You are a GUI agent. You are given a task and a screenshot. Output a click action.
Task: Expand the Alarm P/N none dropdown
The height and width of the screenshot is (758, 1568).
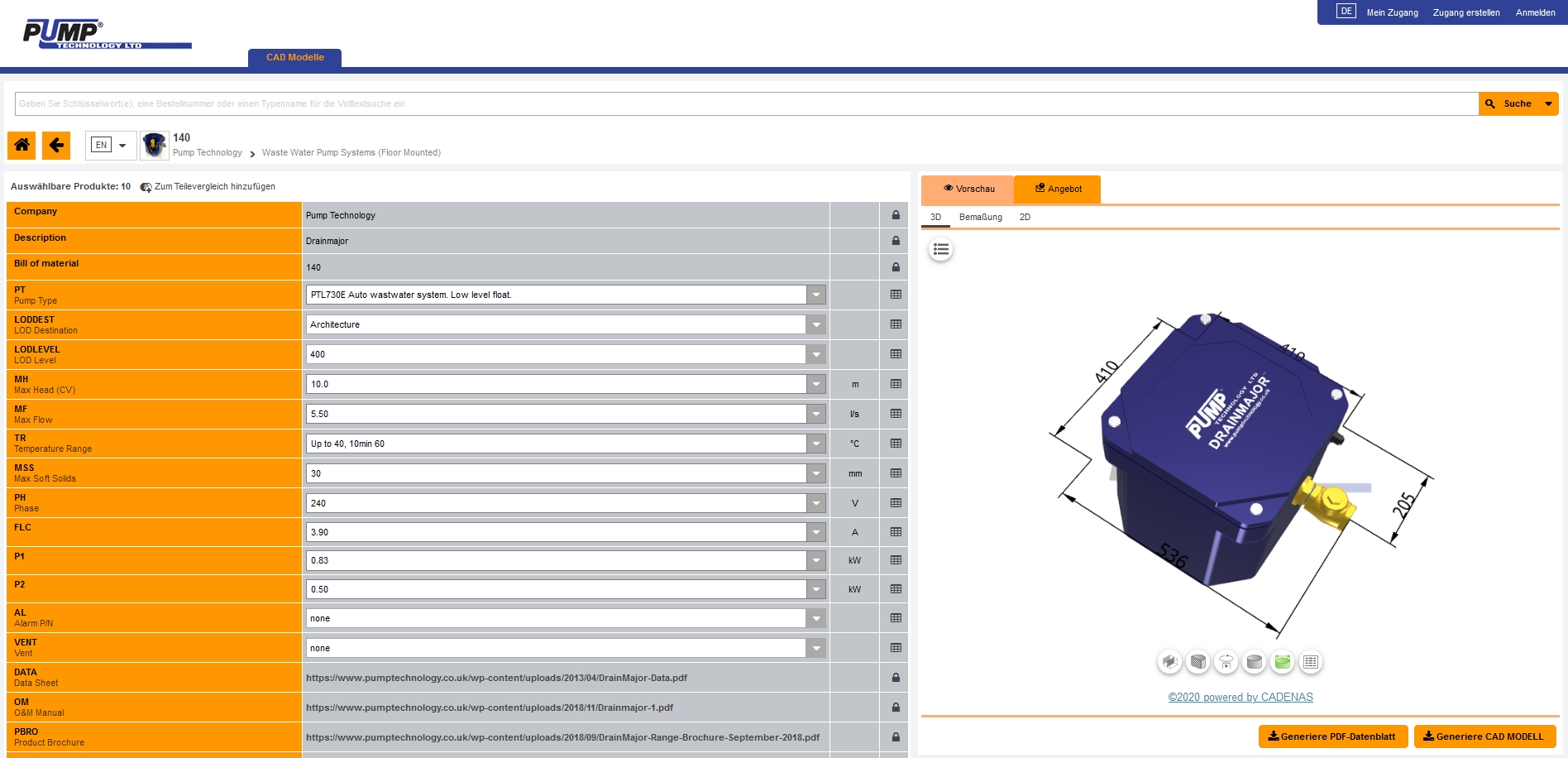click(x=816, y=618)
